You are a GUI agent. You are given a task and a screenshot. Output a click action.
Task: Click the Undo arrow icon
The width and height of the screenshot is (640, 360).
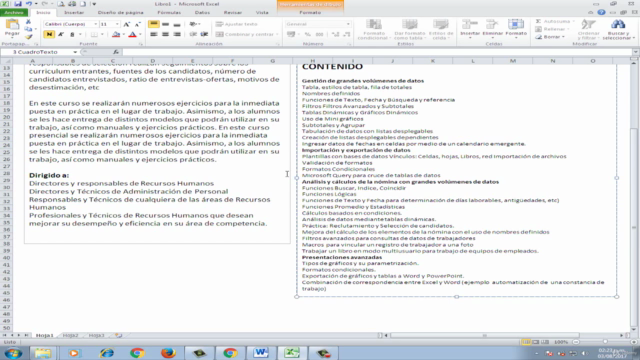tap(29, 4)
